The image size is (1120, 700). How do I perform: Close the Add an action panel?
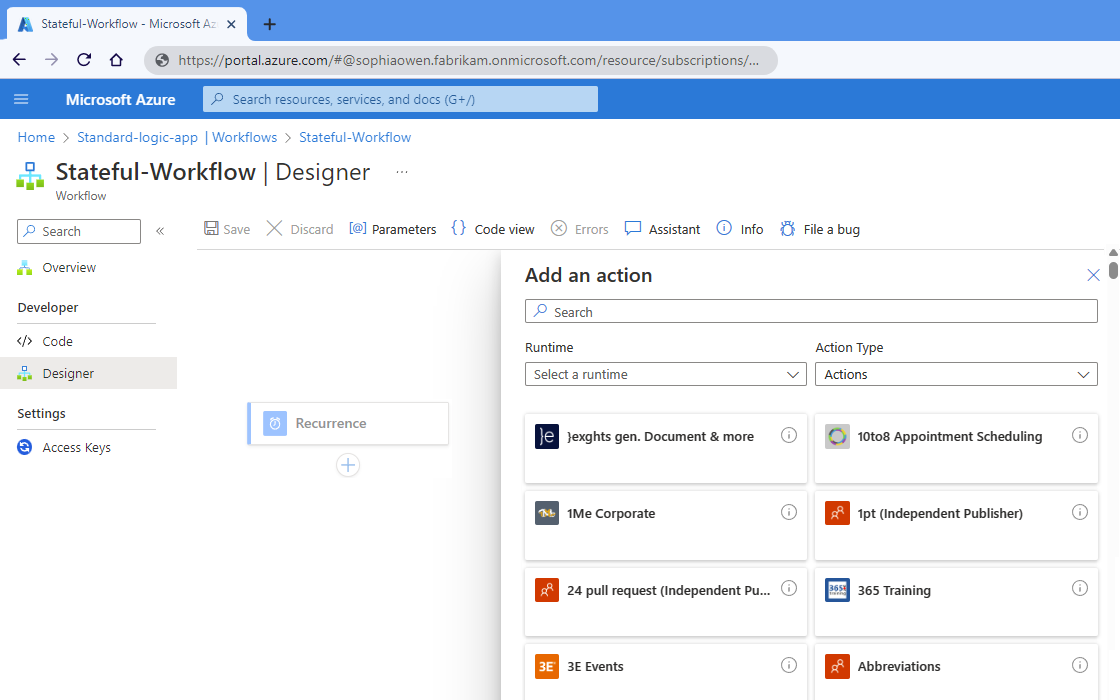[1093, 275]
